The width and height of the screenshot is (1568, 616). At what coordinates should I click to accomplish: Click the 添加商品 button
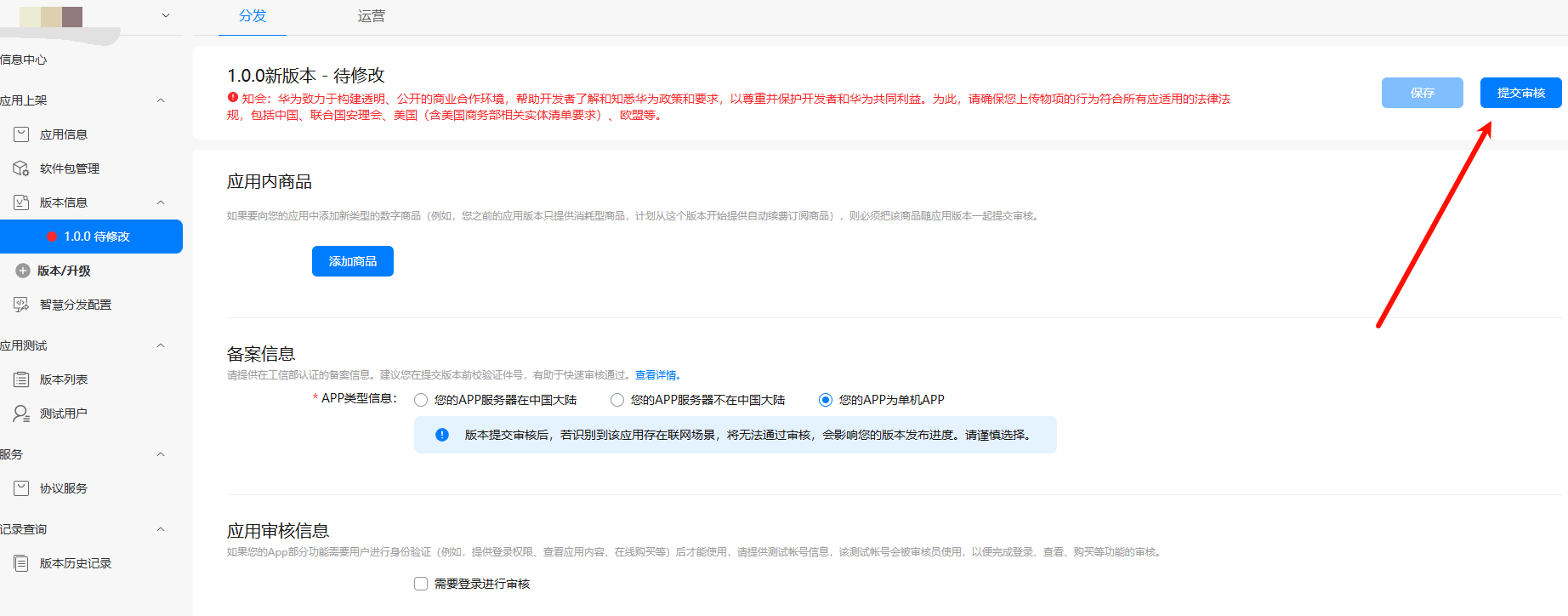(353, 261)
